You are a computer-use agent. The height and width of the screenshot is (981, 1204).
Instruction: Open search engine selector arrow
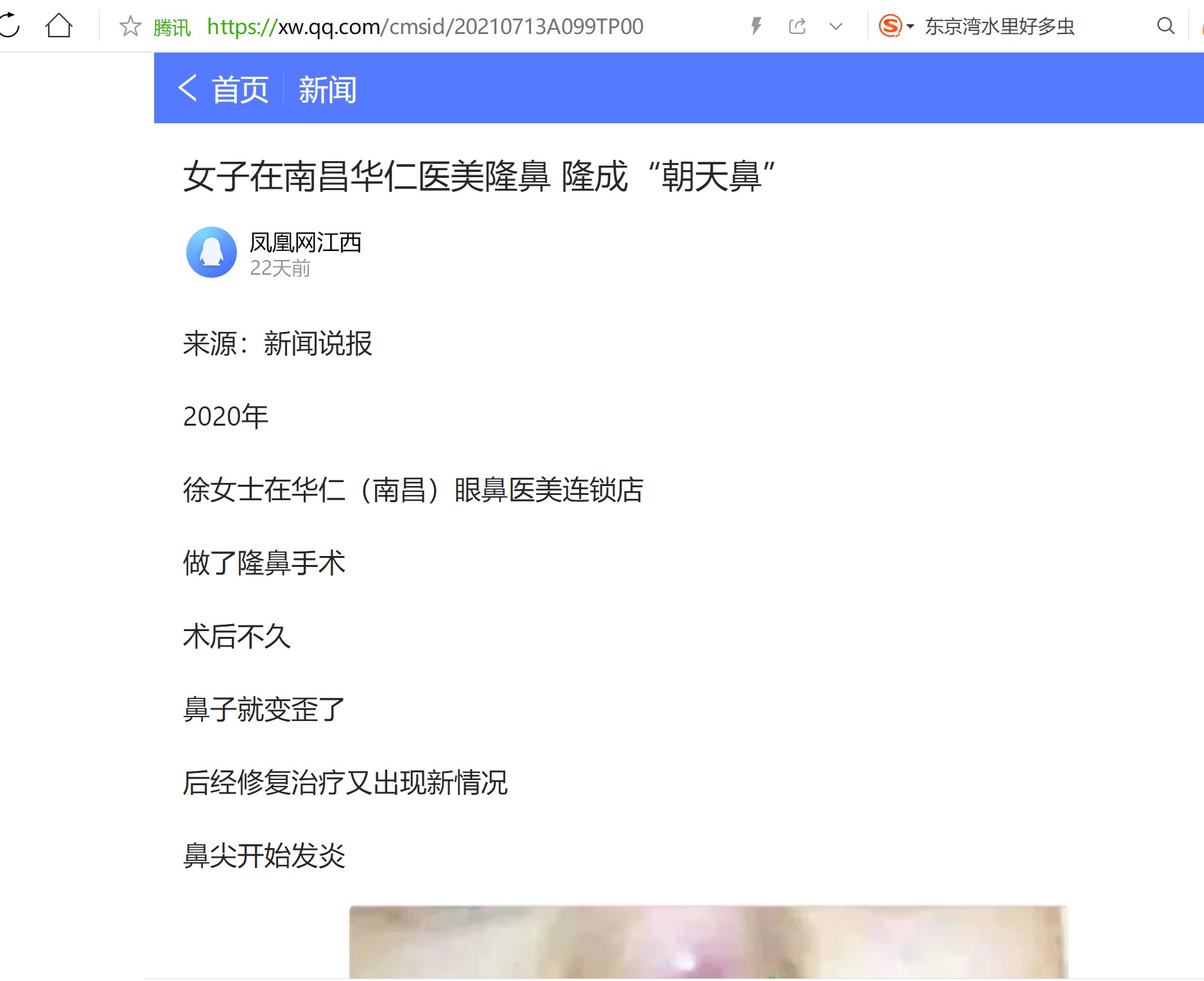click(x=910, y=27)
